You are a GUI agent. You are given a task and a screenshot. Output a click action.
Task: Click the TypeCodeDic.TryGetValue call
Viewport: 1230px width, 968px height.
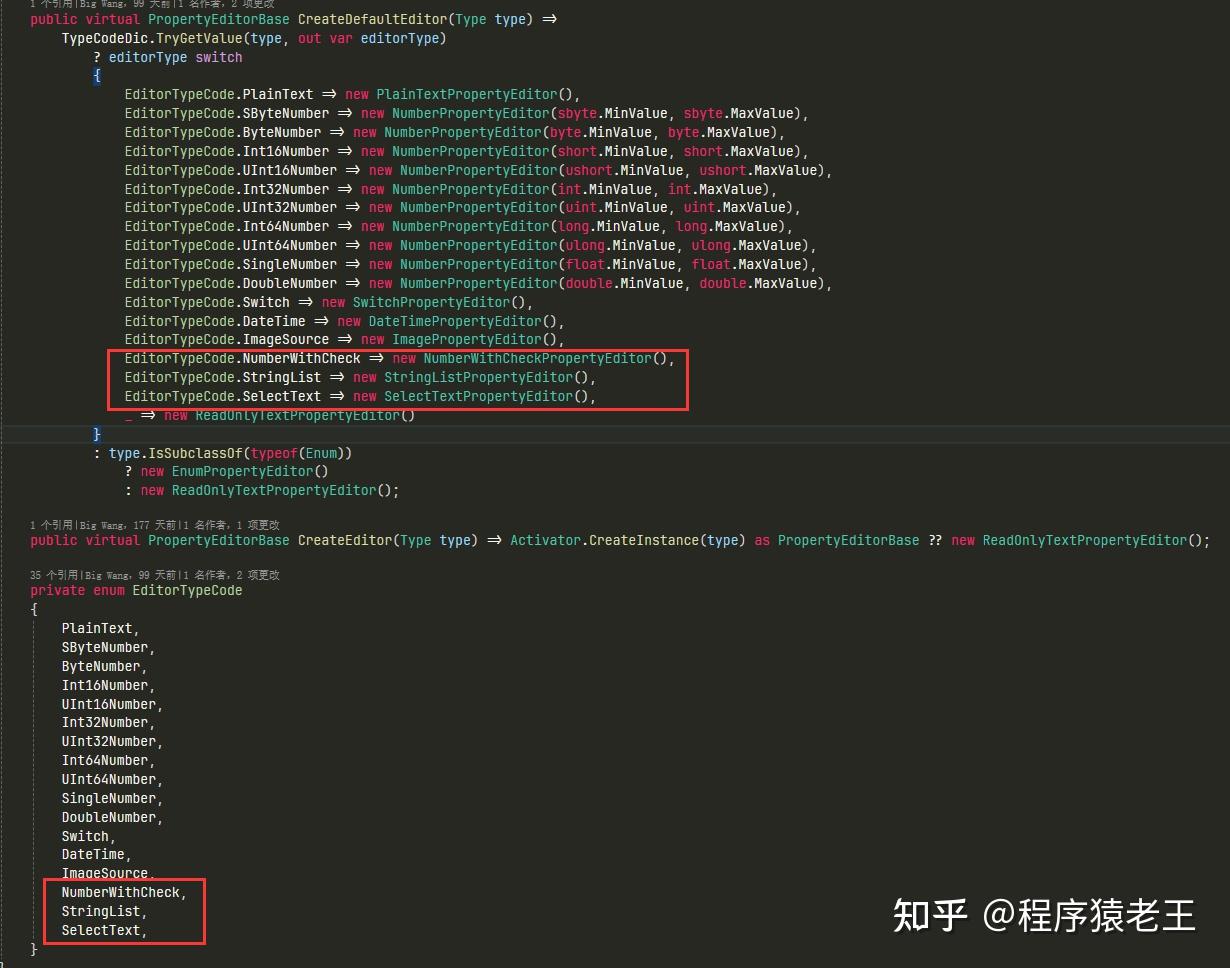point(150,38)
